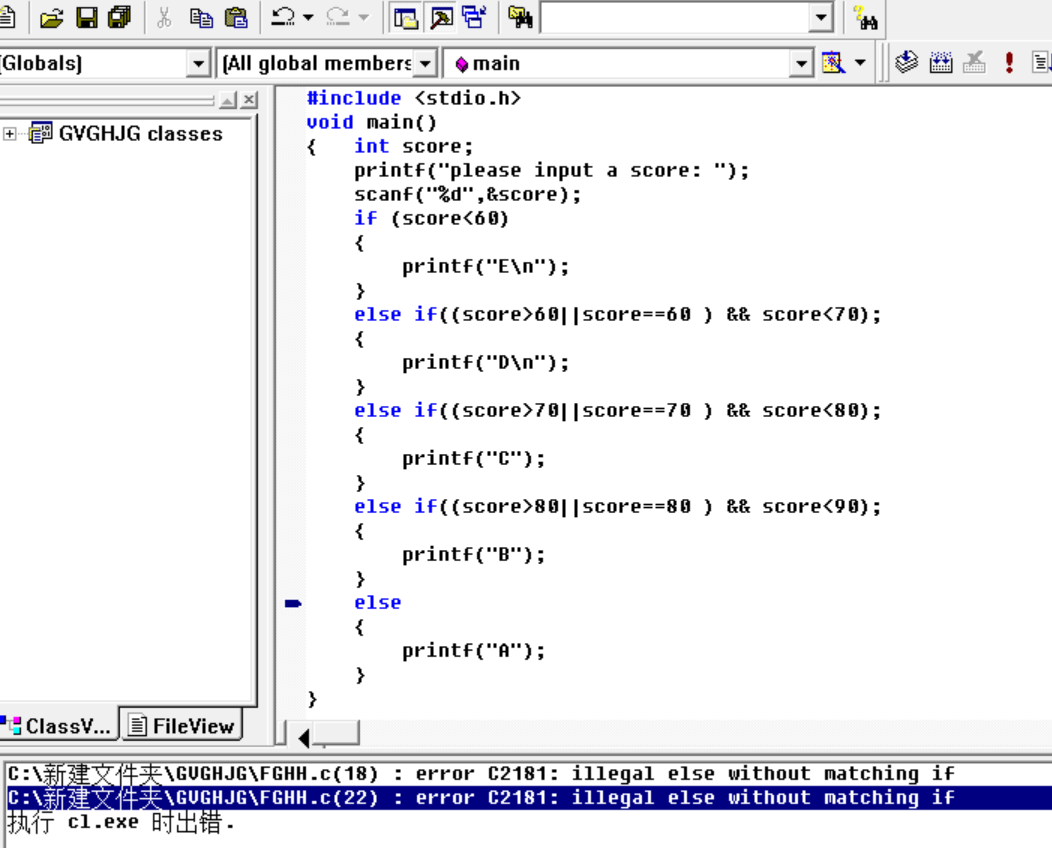
Task: Click the WizardBar actions icon
Action: coord(833,63)
